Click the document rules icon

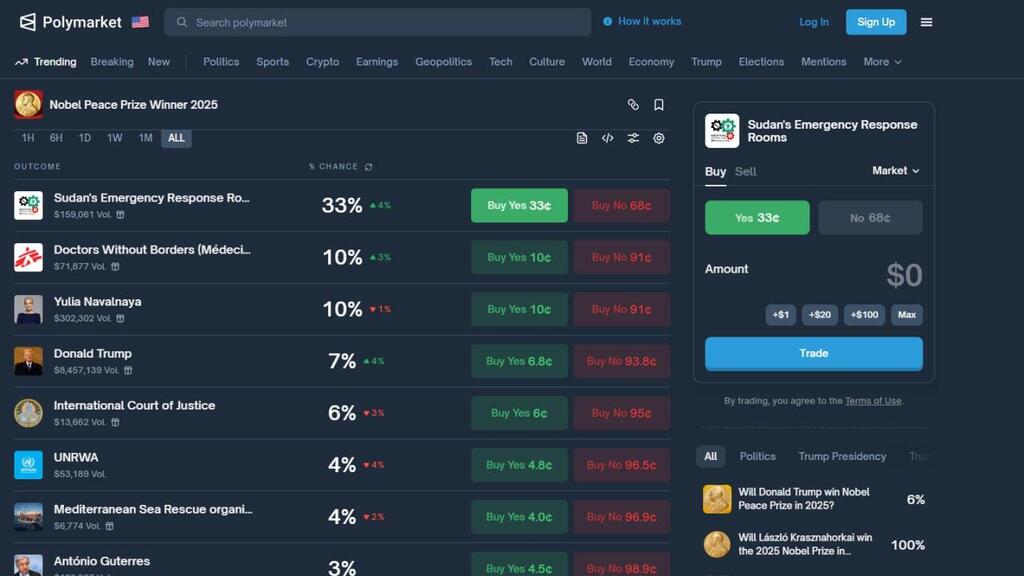pos(582,138)
